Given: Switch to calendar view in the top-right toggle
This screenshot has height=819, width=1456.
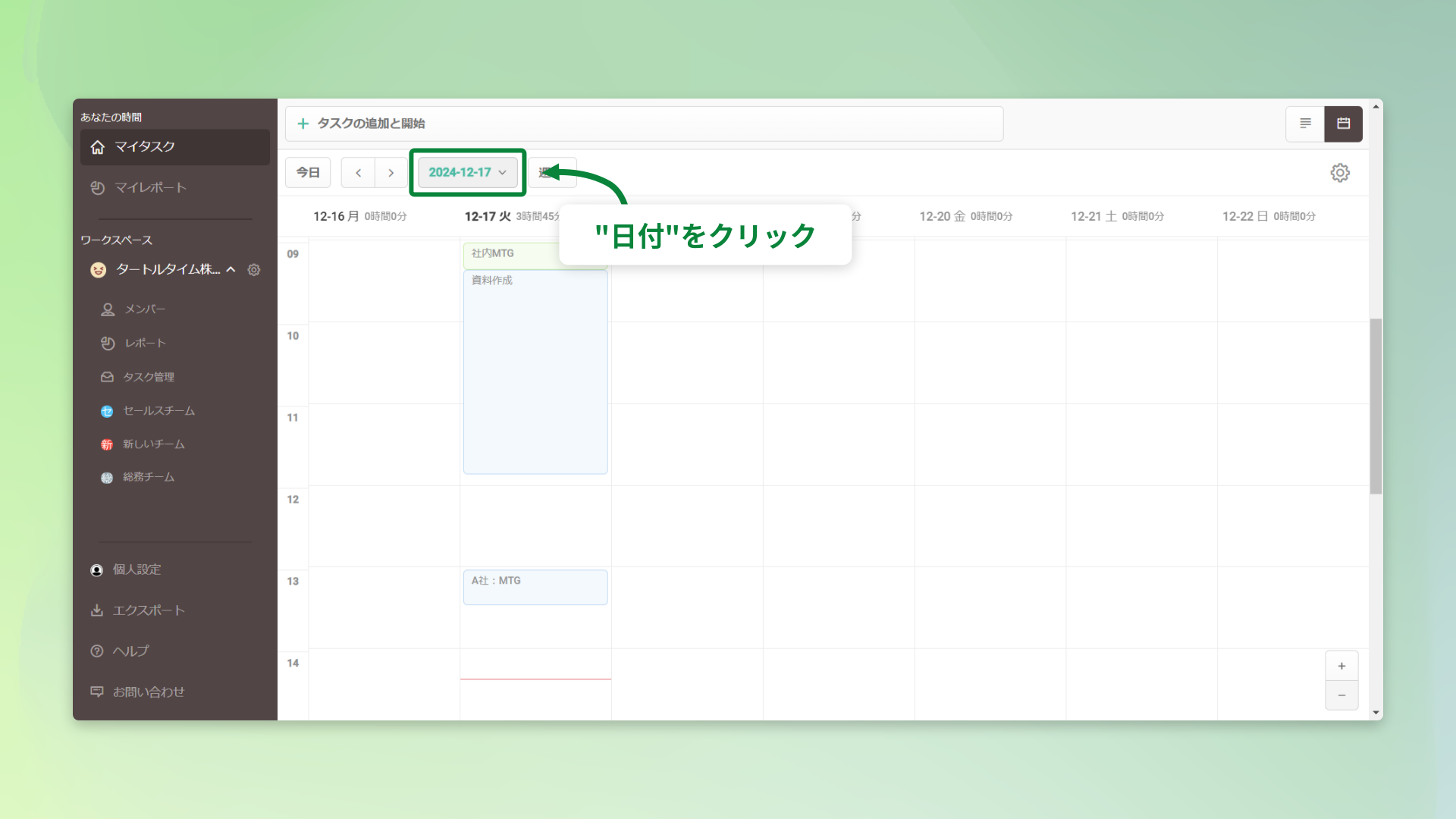Looking at the screenshot, I should [x=1343, y=124].
